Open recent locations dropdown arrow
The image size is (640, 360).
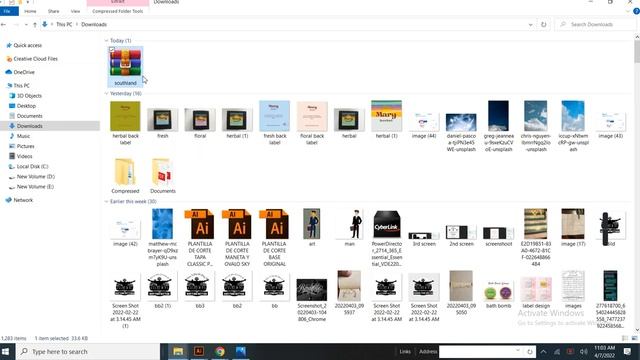point(26,24)
